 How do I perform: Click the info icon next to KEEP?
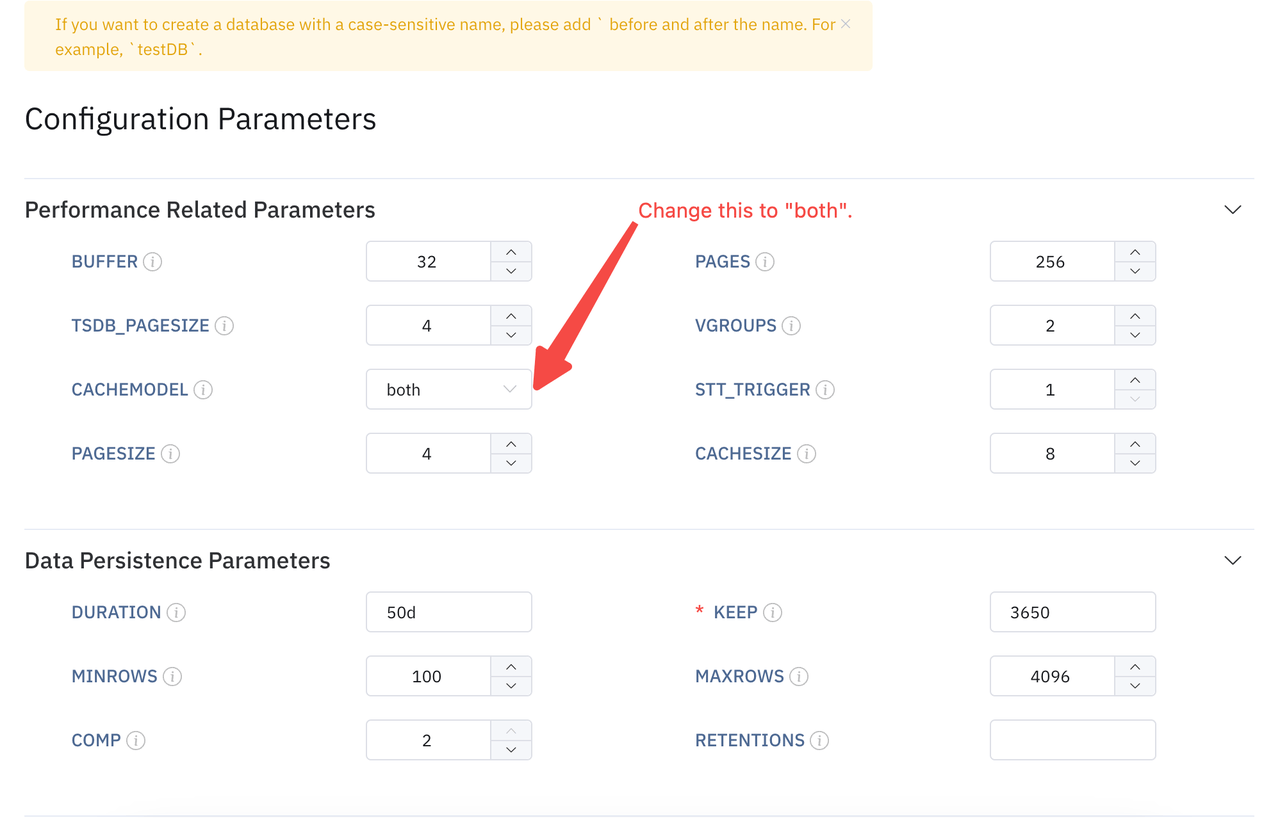(x=773, y=613)
